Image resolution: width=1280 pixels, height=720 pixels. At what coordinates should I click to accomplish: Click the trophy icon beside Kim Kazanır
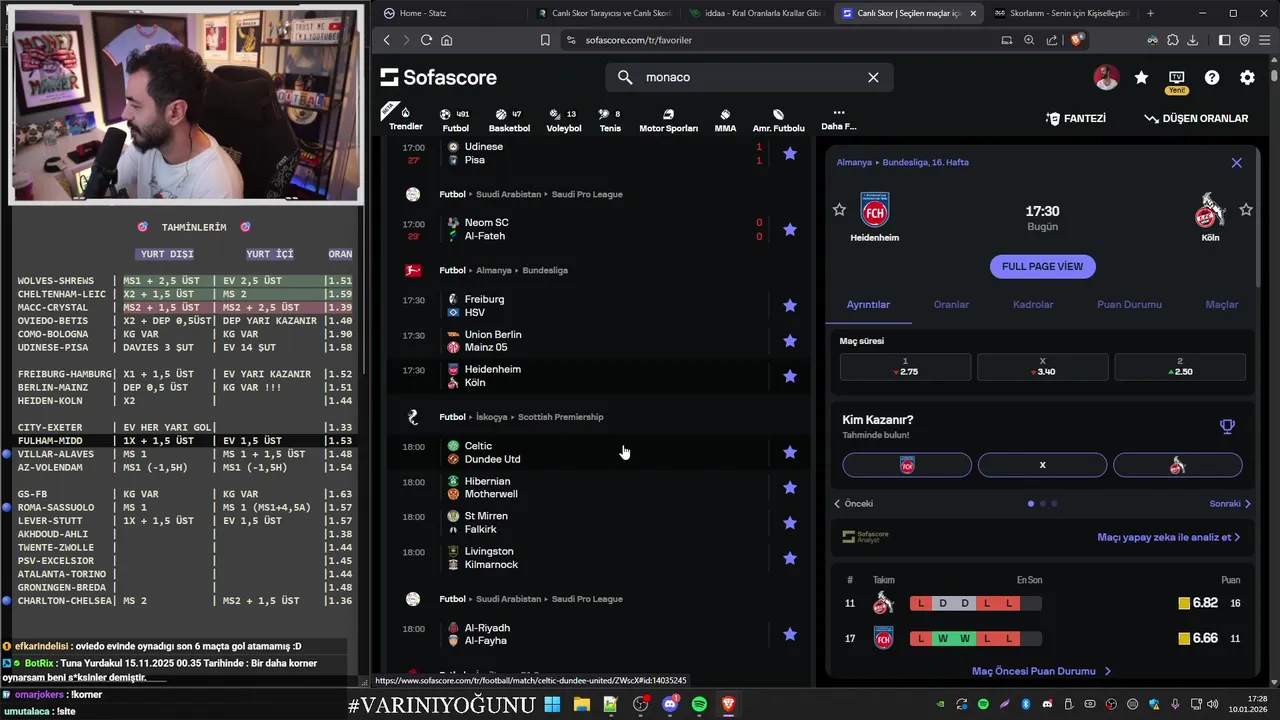tap(1227, 426)
